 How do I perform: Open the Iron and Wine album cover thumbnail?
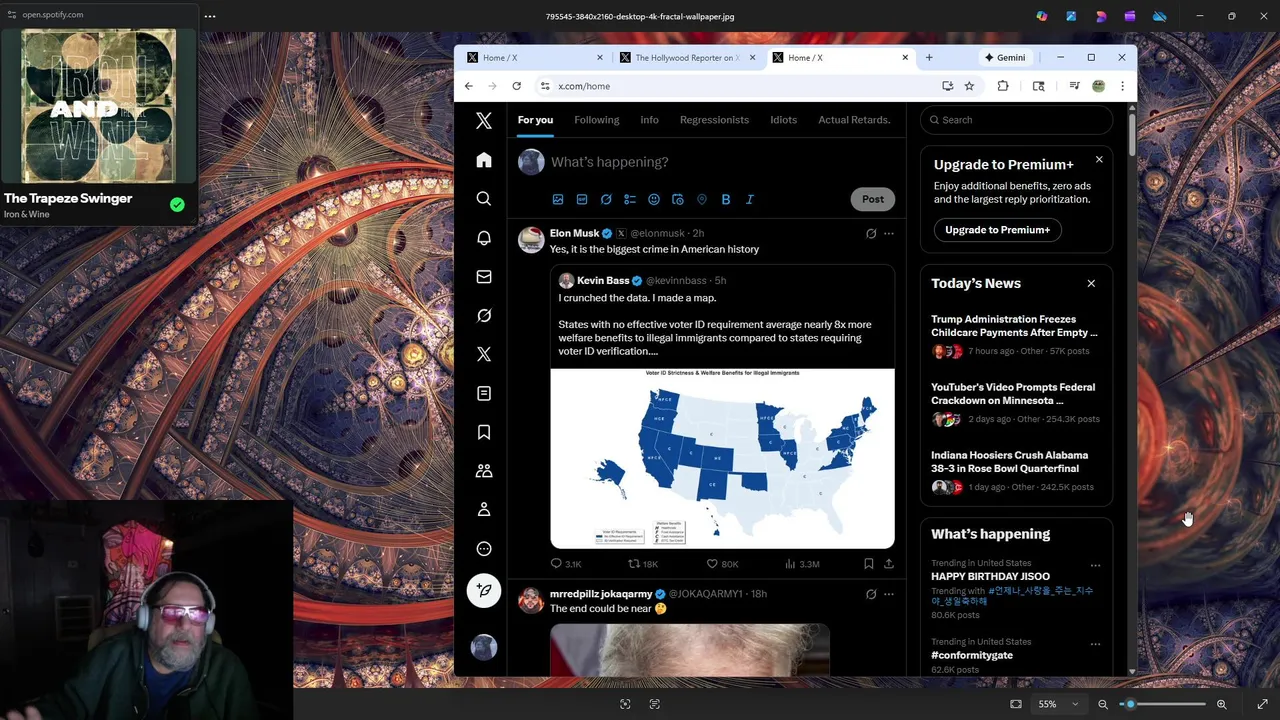click(99, 106)
